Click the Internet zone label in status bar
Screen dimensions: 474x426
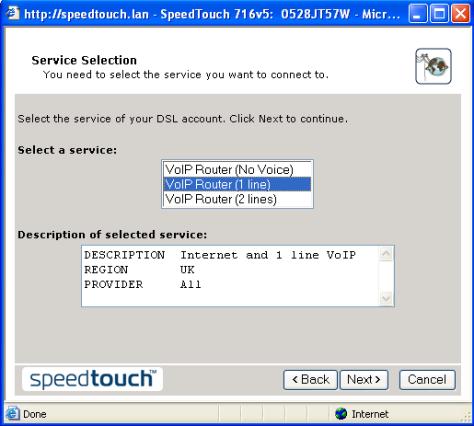pos(370,414)
